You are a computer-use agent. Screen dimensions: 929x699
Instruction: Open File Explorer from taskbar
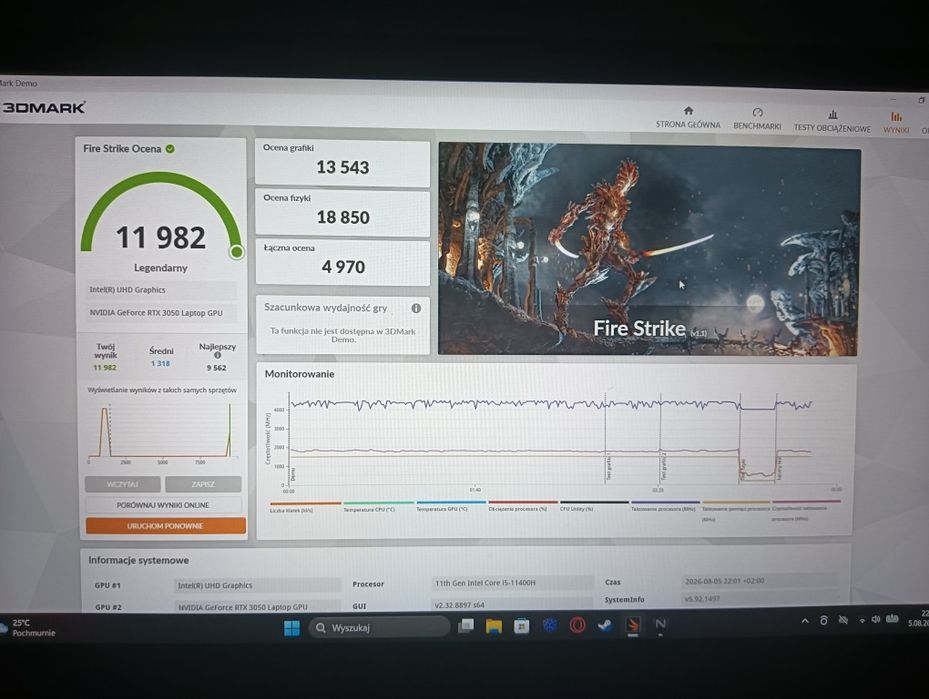(494, 626)
